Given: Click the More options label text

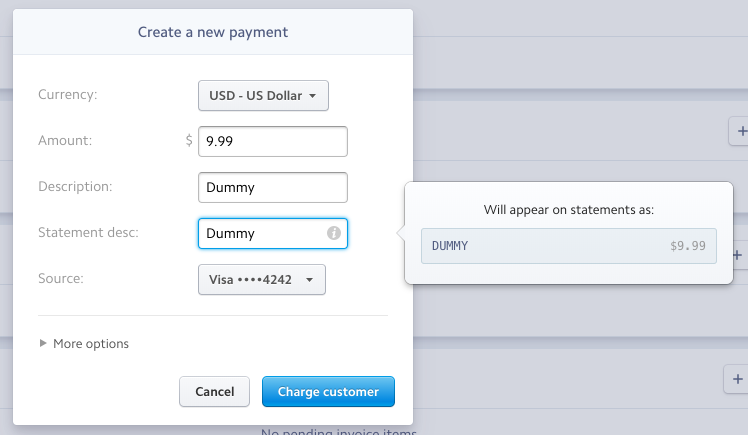Looking at the screenshot, I should point(91,344).
